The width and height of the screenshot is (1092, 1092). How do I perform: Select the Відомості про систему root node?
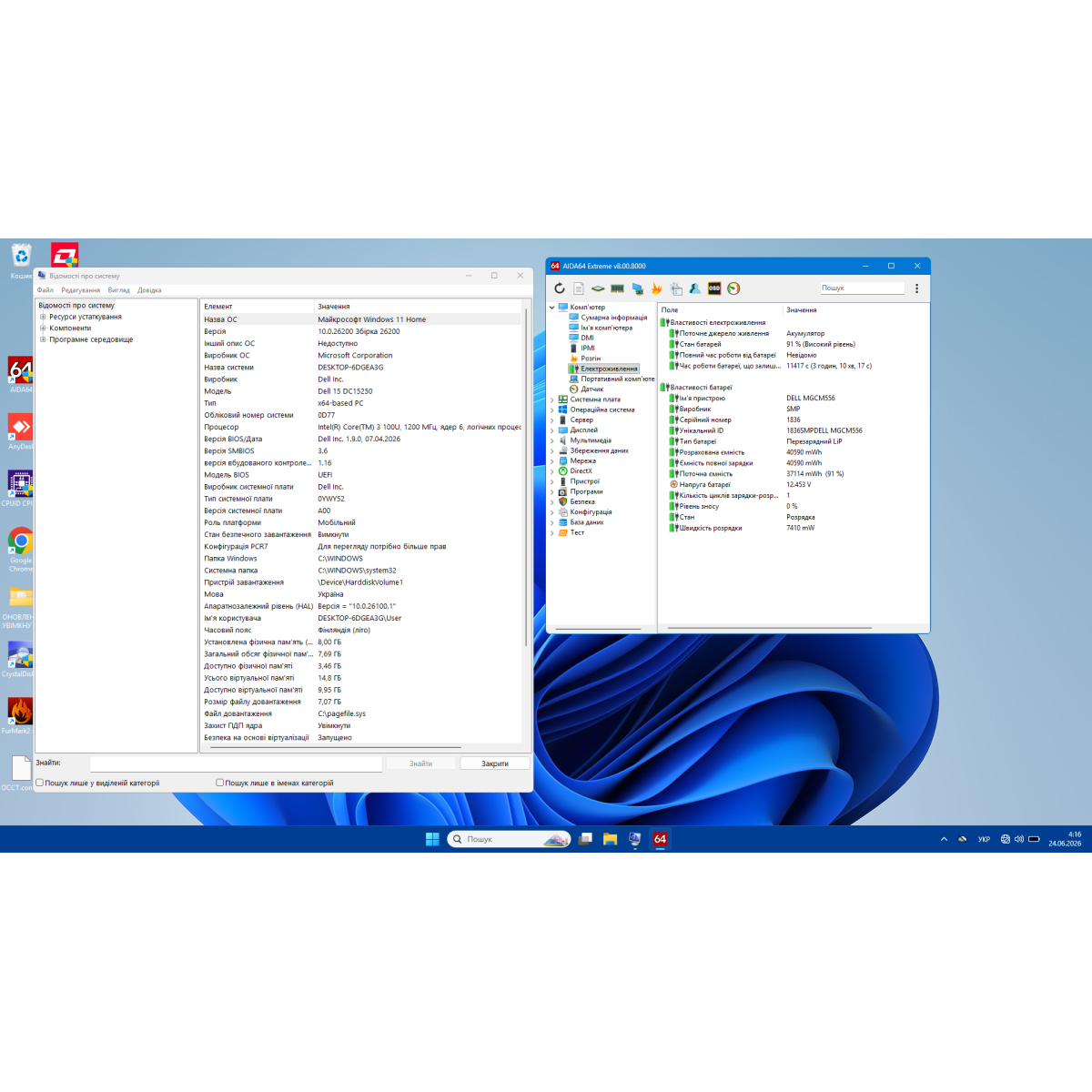pyautogui.click(x=76, y=306)
